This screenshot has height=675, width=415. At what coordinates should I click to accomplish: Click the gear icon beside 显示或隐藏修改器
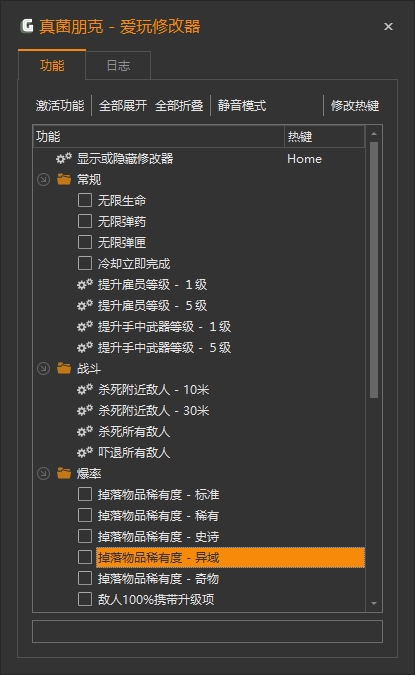64,158
